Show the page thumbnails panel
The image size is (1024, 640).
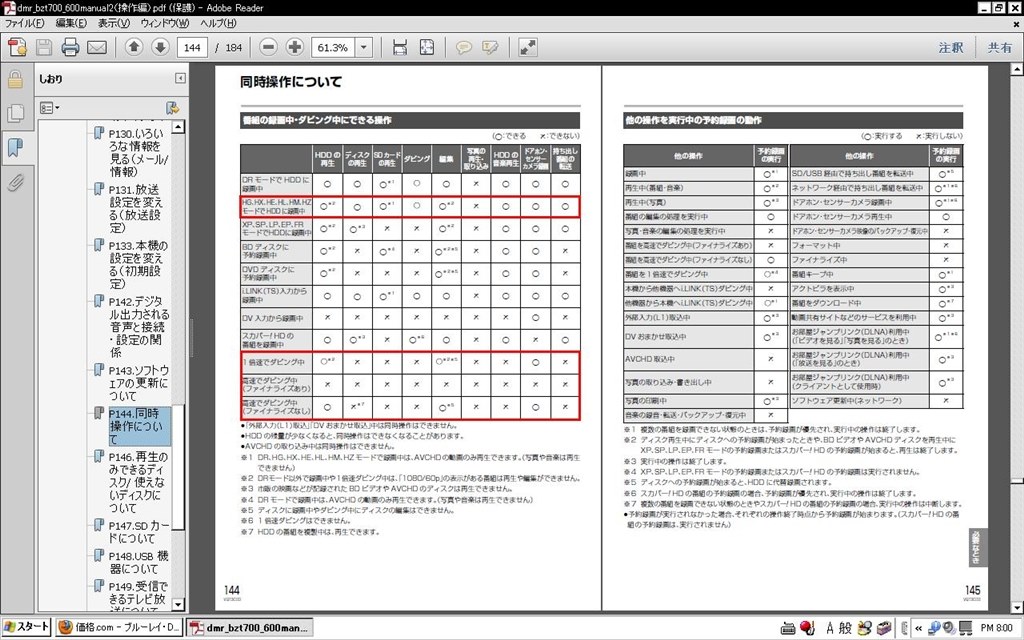[15, 114]
